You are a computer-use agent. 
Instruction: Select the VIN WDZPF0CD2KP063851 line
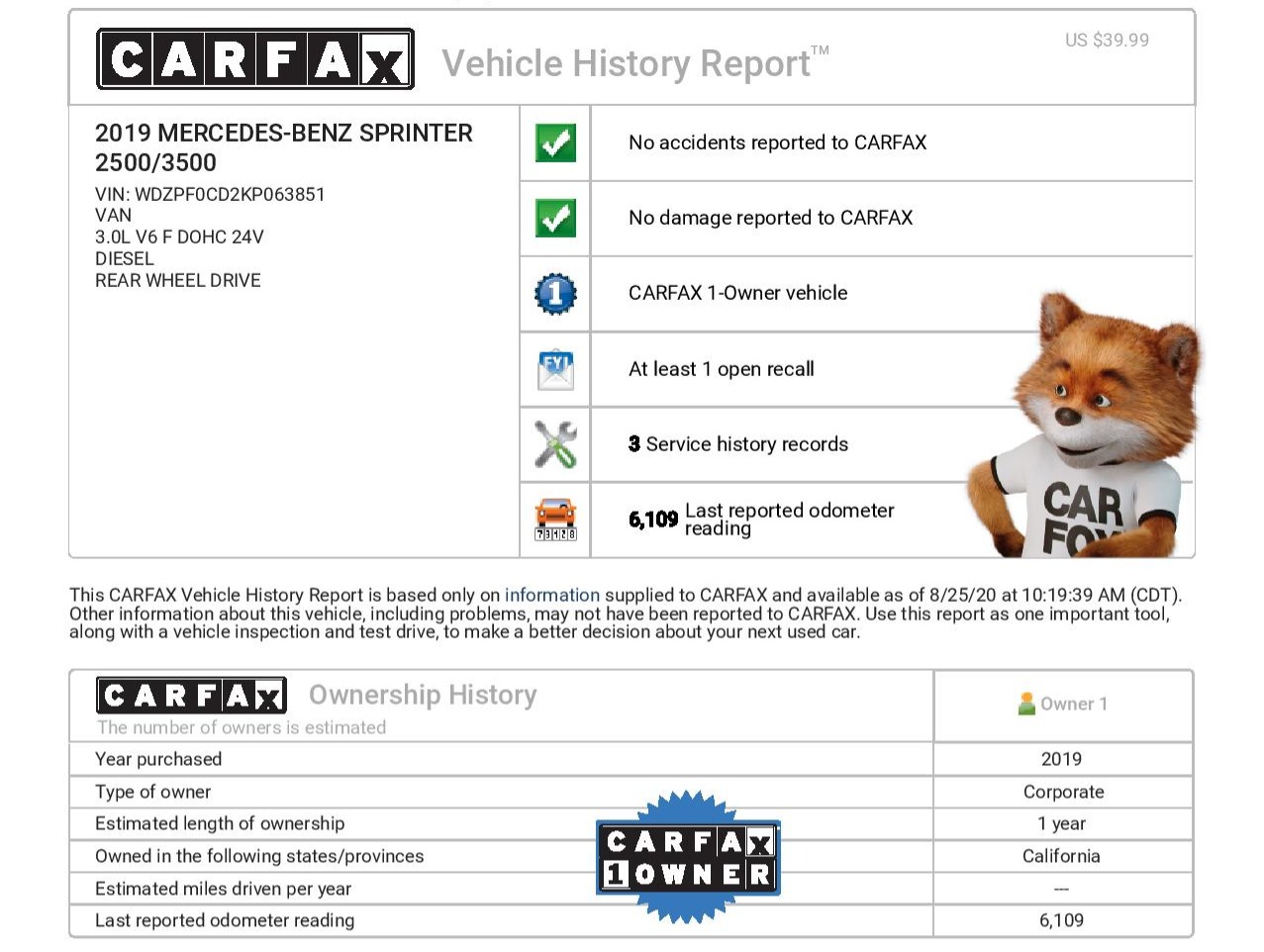point(210,194)
